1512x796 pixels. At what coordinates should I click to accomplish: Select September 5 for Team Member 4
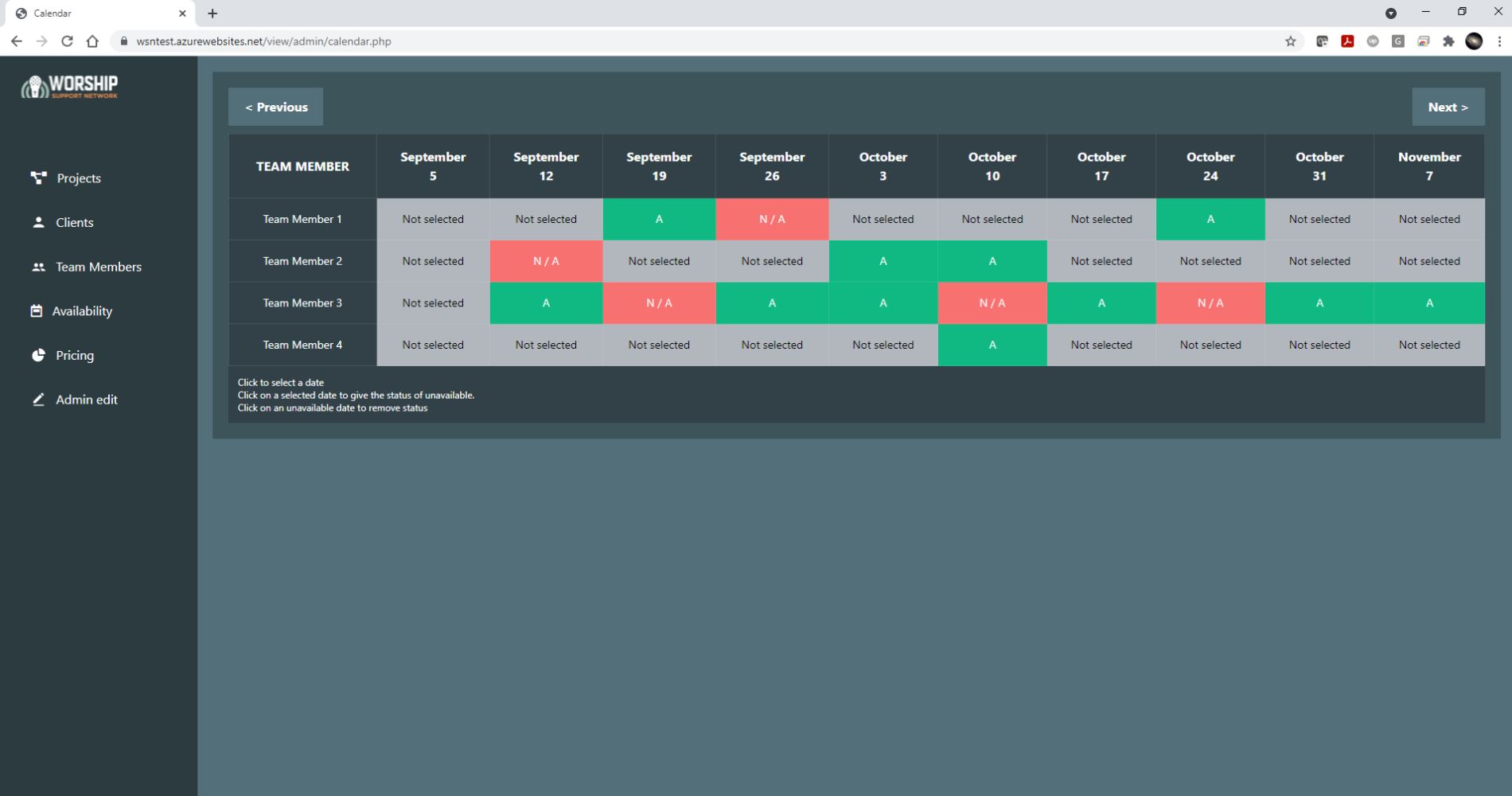click(433, 345)
